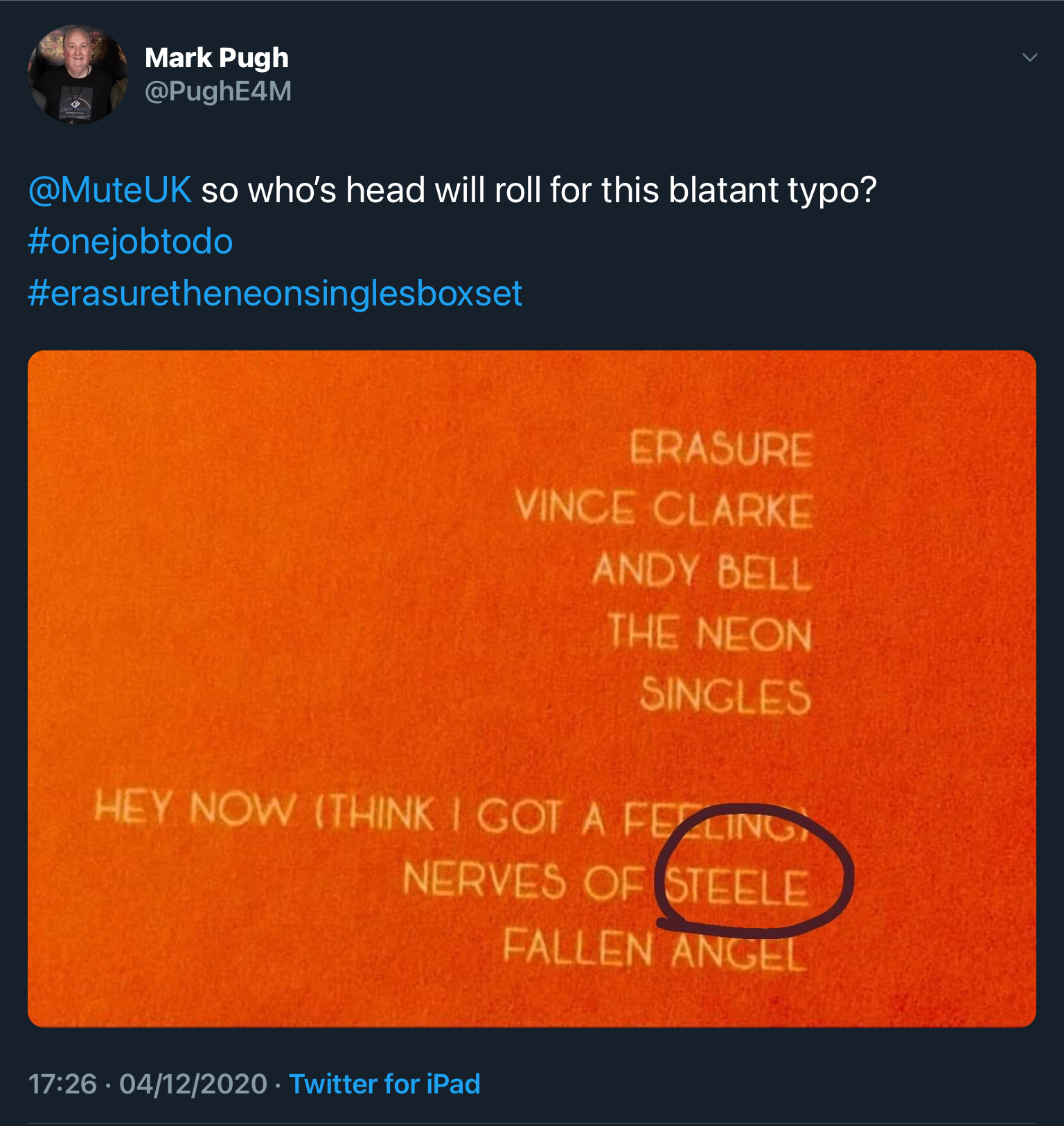Screen dimensions: 1064x1126
Task: Open Mark Pugh's profile picture
Action: pos(78,75)
